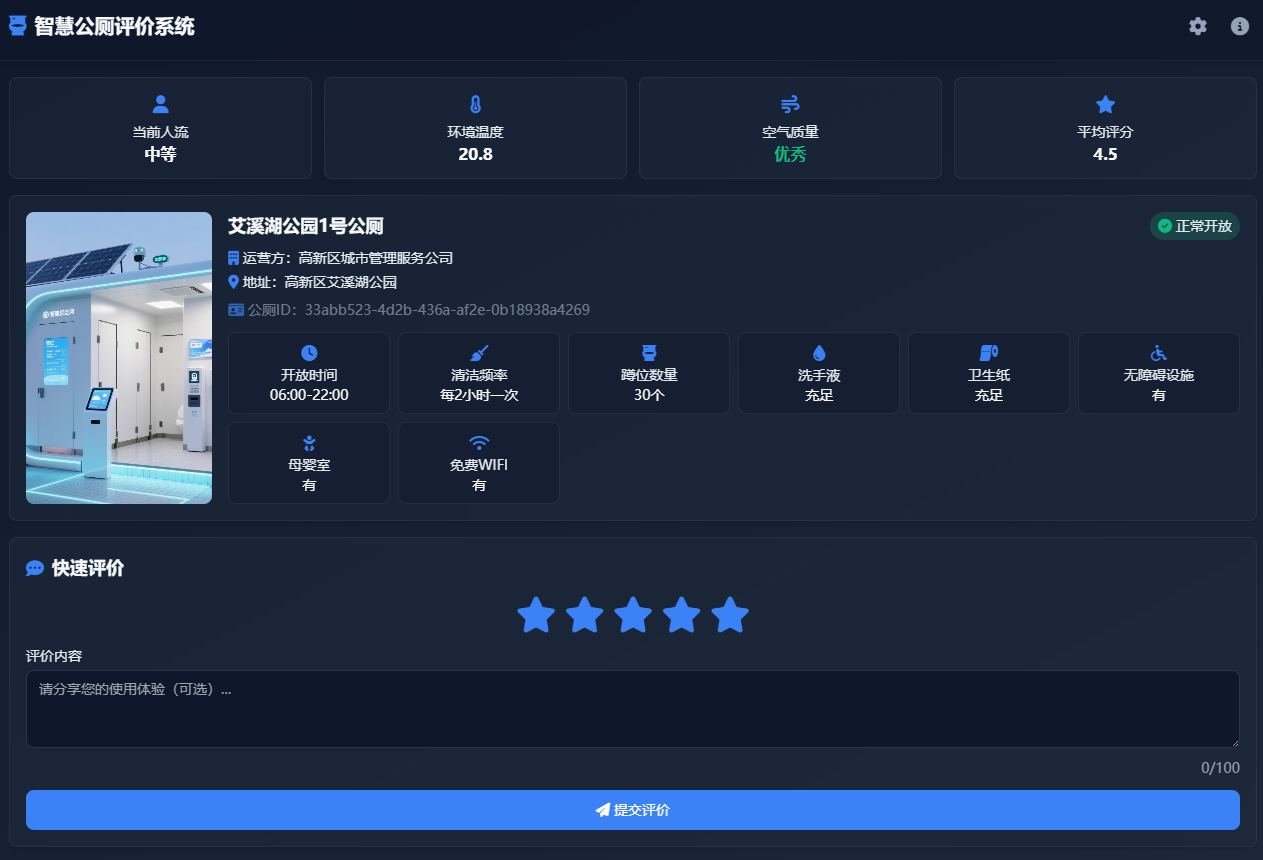
Task: Click the 4.5 average rating value
Action: tap(1105, 154)
